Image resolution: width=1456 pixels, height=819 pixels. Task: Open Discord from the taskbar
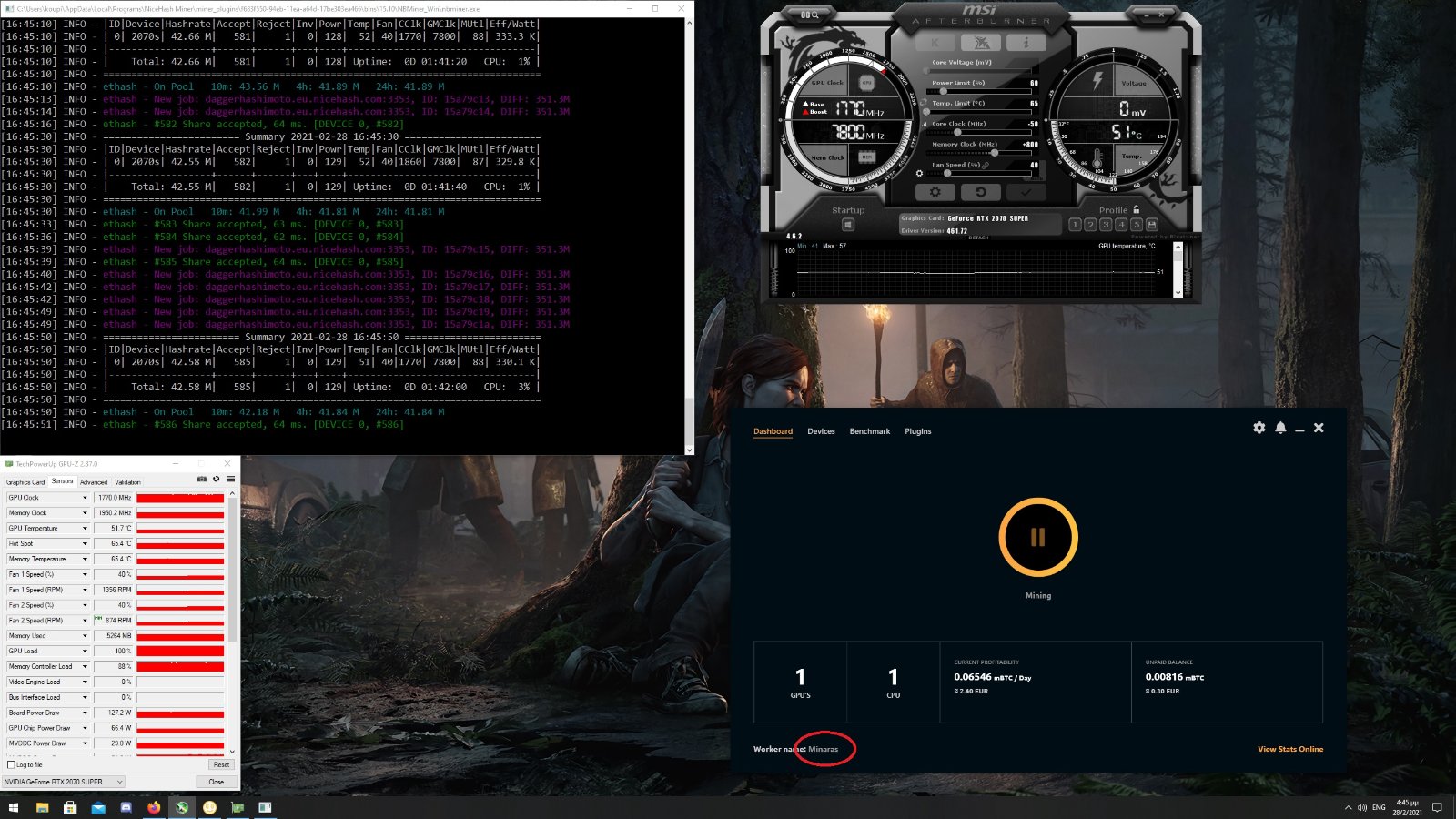[x=126, y=807]
